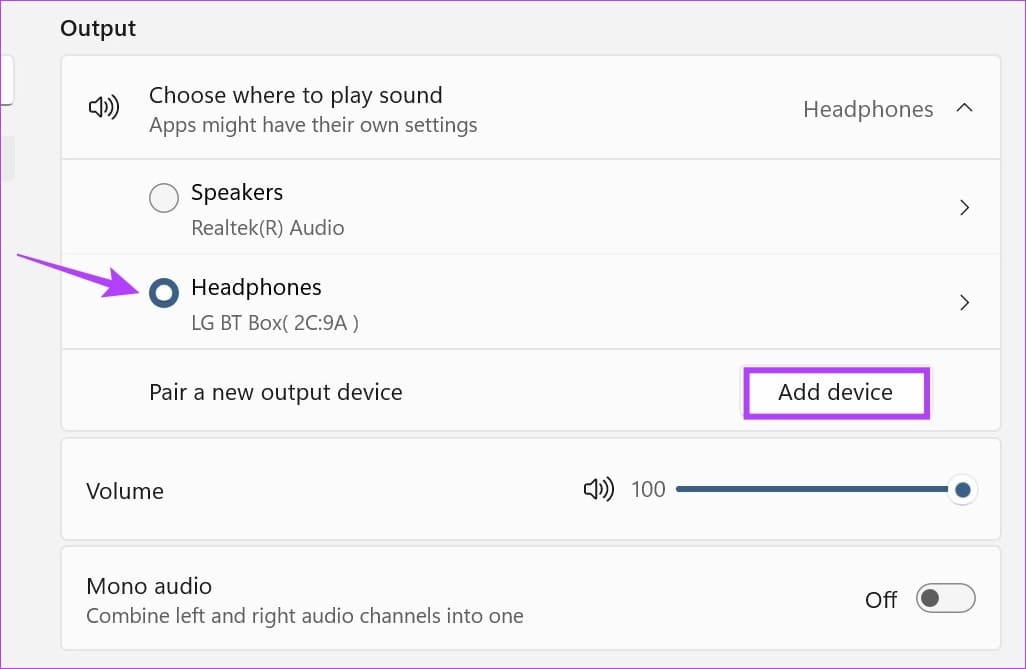Click the Output section heading
The width and height of the screenshot is (1026, 669).
click(x=98, y=28)
